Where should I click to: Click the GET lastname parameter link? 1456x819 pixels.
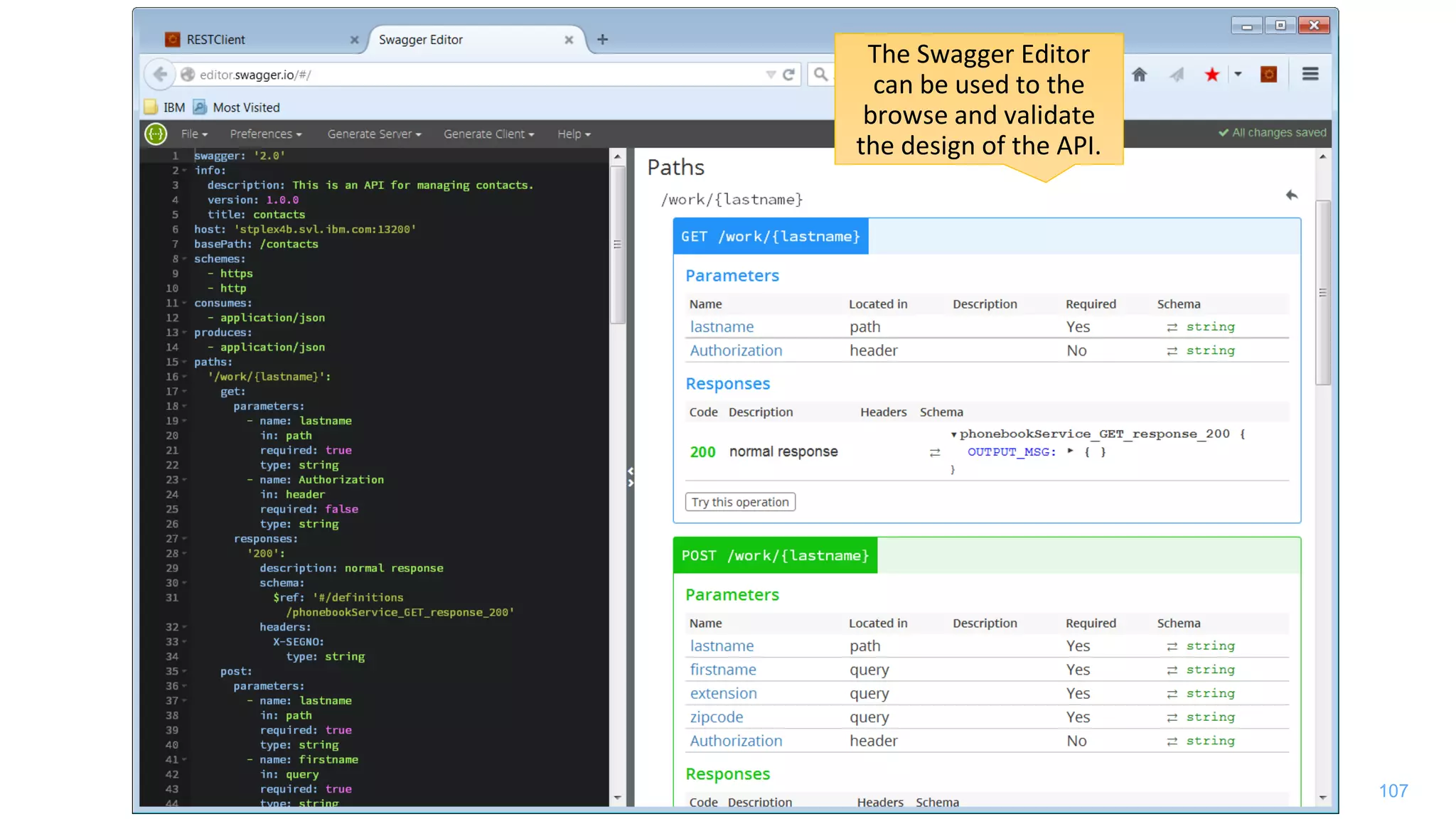tap(722, 327)
